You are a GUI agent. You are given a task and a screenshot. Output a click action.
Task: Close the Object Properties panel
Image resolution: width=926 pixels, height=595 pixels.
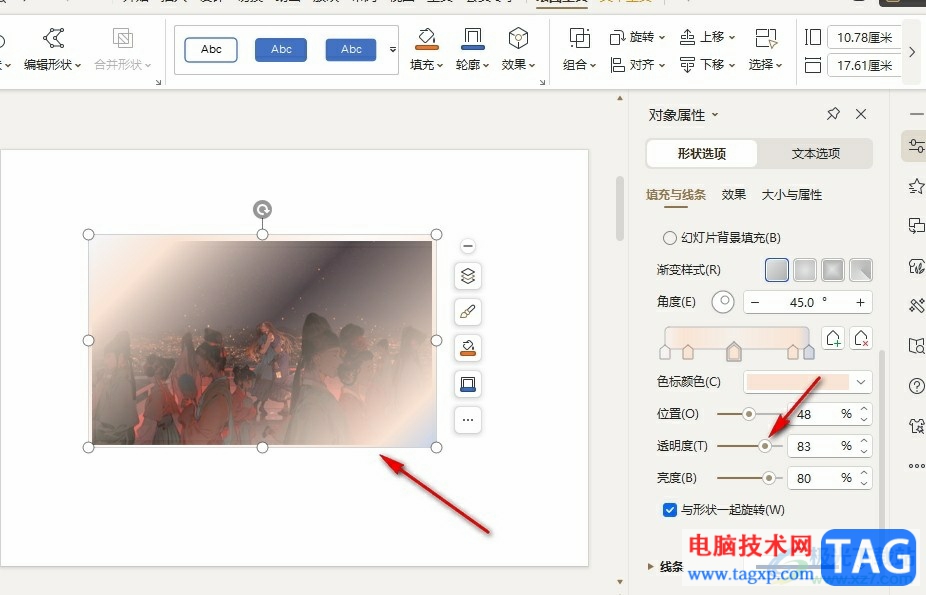[x=861, y=114]
